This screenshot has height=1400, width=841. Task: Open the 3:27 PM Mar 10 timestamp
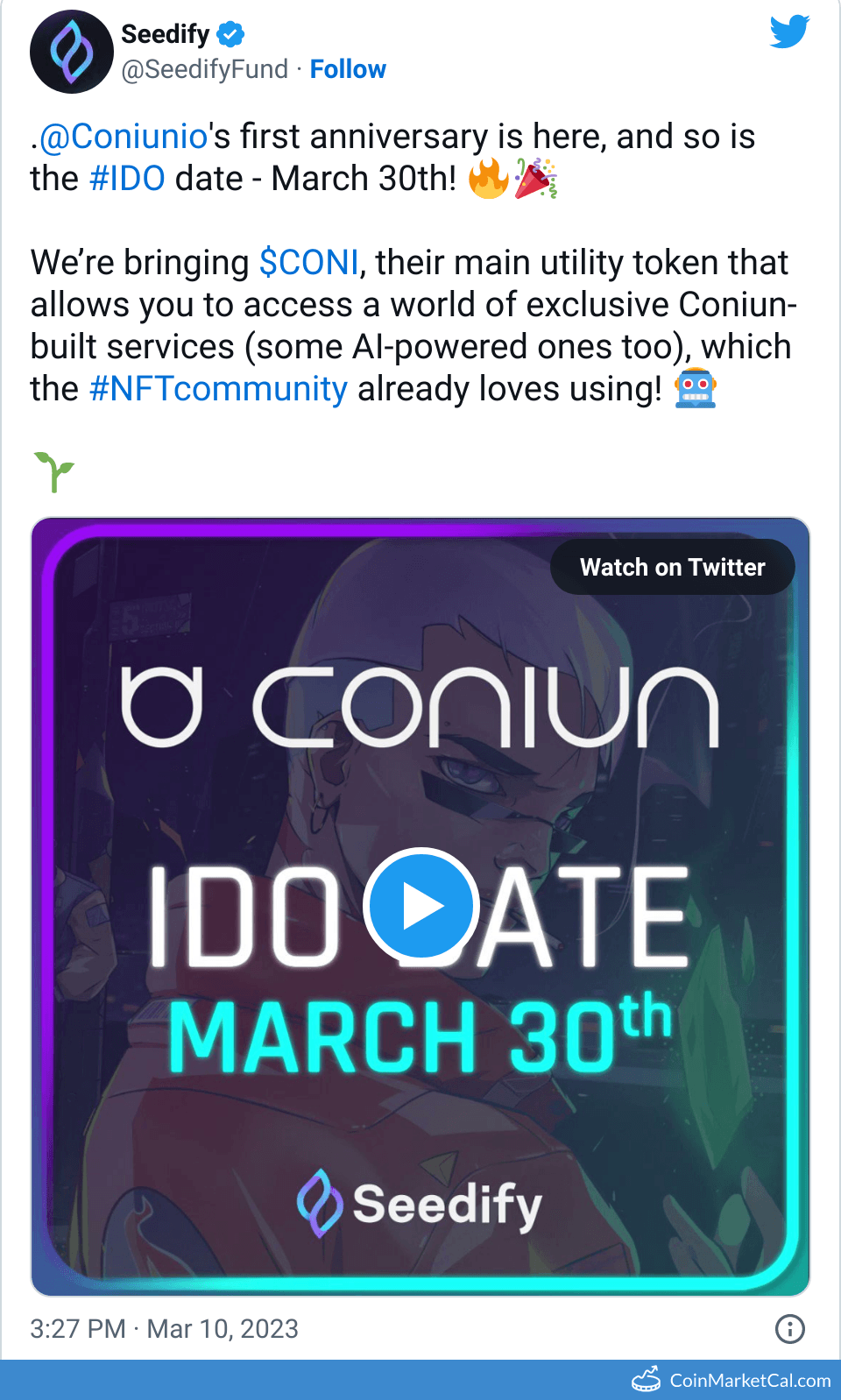click(165, 1328)
